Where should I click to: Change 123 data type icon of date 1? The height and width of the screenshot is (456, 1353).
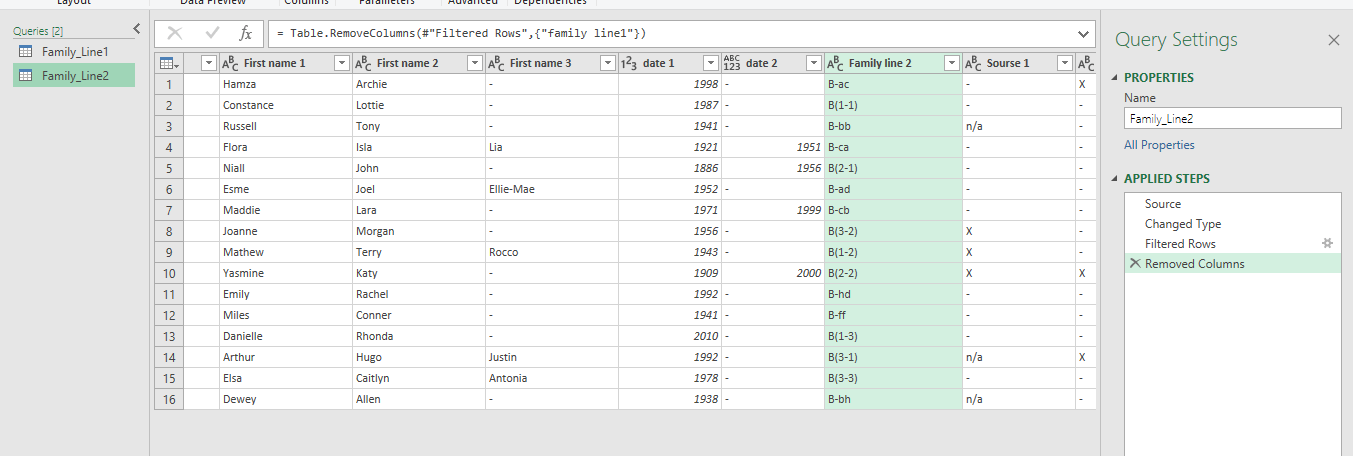coord(630,63)
